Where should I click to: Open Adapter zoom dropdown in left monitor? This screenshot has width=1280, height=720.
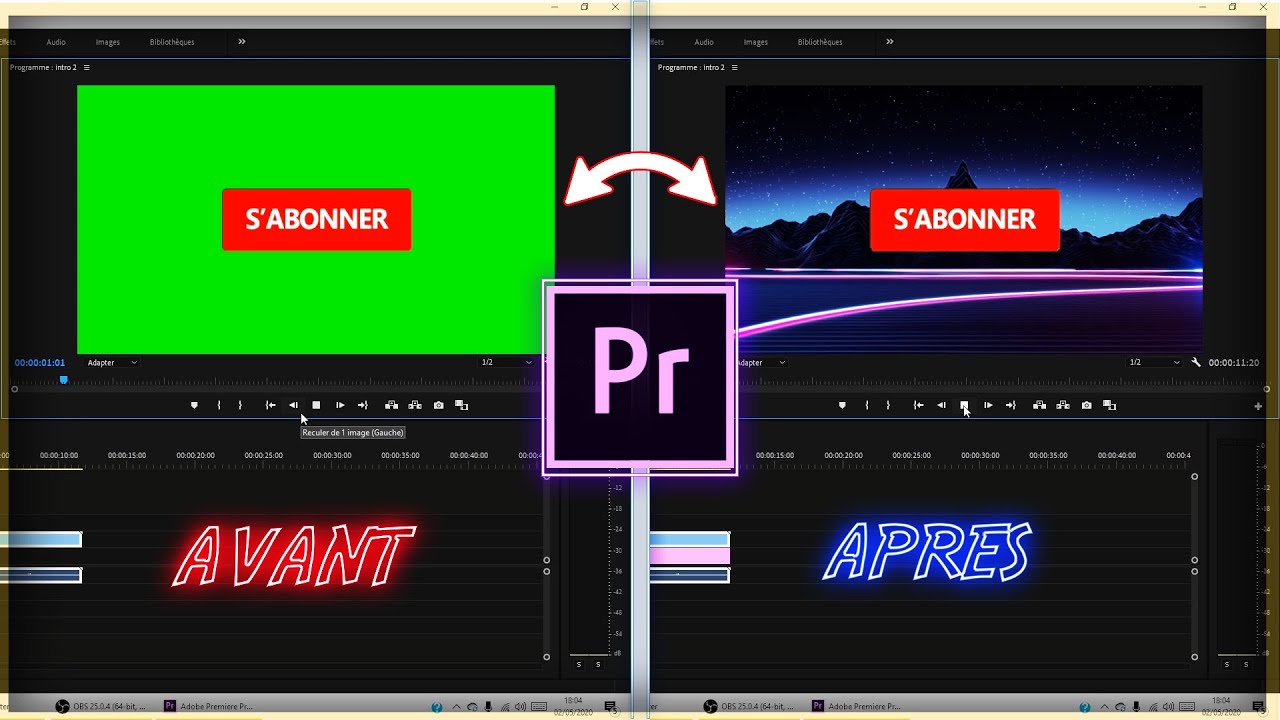pos(112,362)
